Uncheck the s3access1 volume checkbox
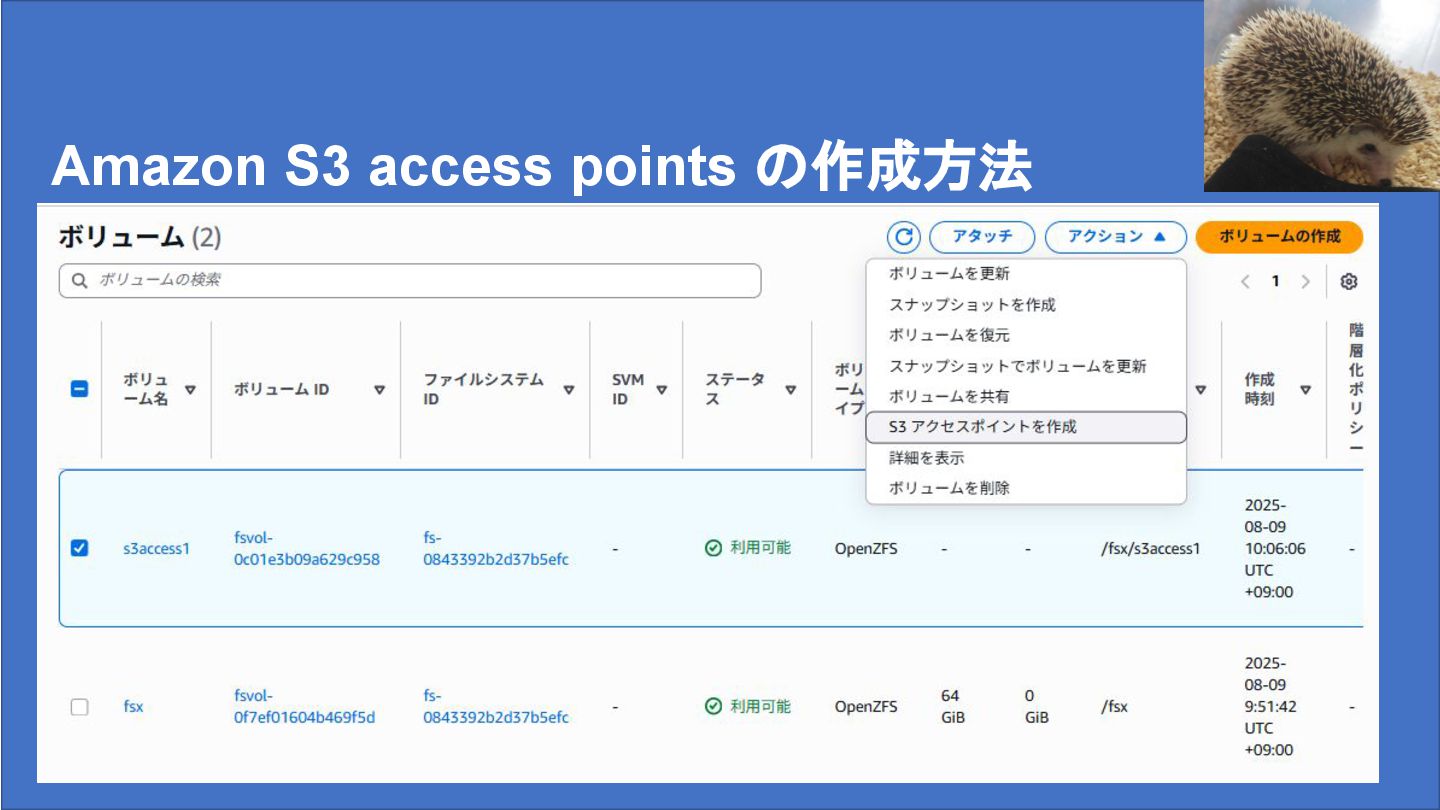This screenshot has width=1440, height=810. pos(79,548)
